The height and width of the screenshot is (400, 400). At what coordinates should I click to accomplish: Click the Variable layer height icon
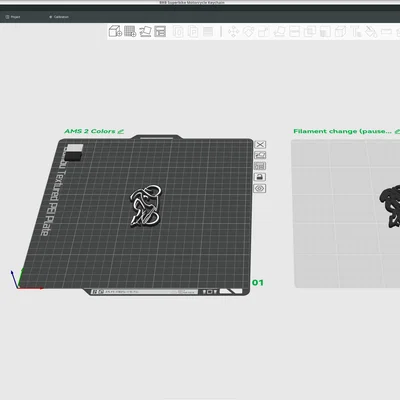point(208,32)
